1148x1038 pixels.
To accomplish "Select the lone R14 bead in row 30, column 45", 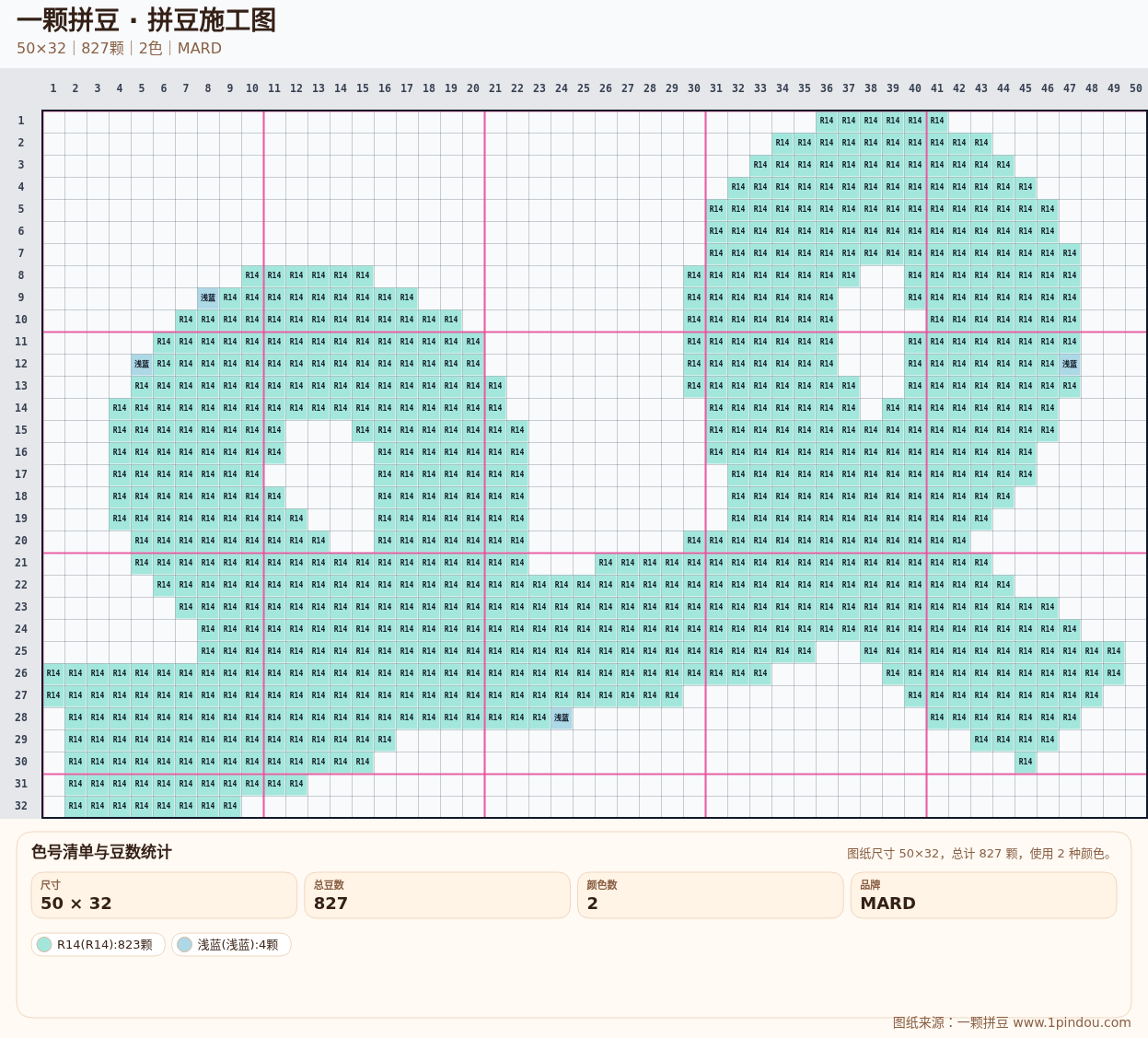I will point(1026,762).
